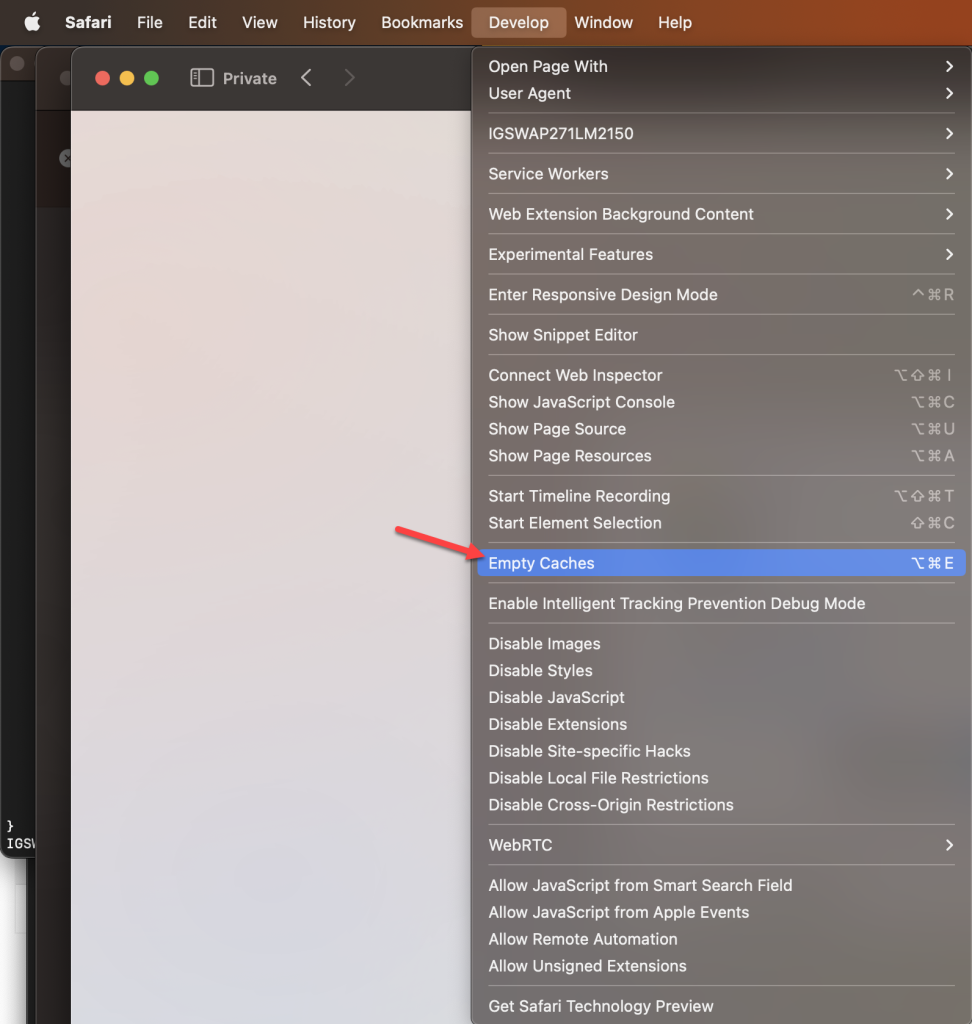Image resolution: width=972 pixels, height=1024 pixels.
Task: Choose Enter Responsive Design Mode
Action: pos(721,295)
